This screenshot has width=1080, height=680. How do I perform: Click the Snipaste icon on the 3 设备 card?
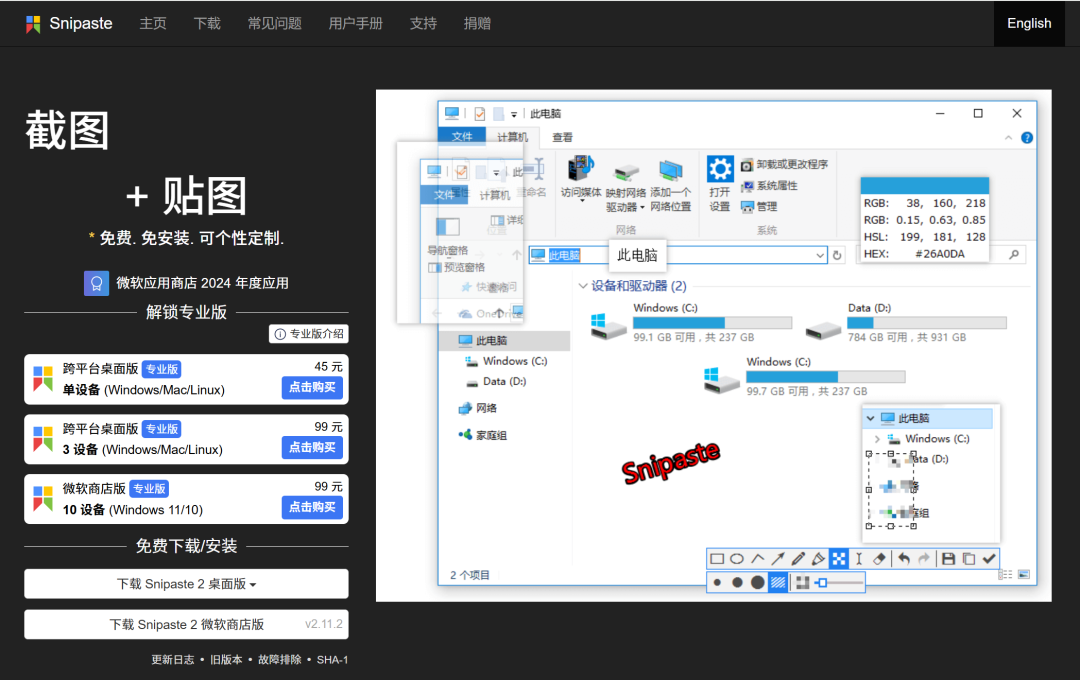(43, 439)
